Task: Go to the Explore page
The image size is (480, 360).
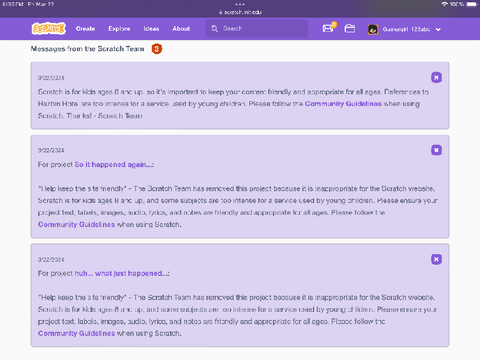Action: [119, 29]
